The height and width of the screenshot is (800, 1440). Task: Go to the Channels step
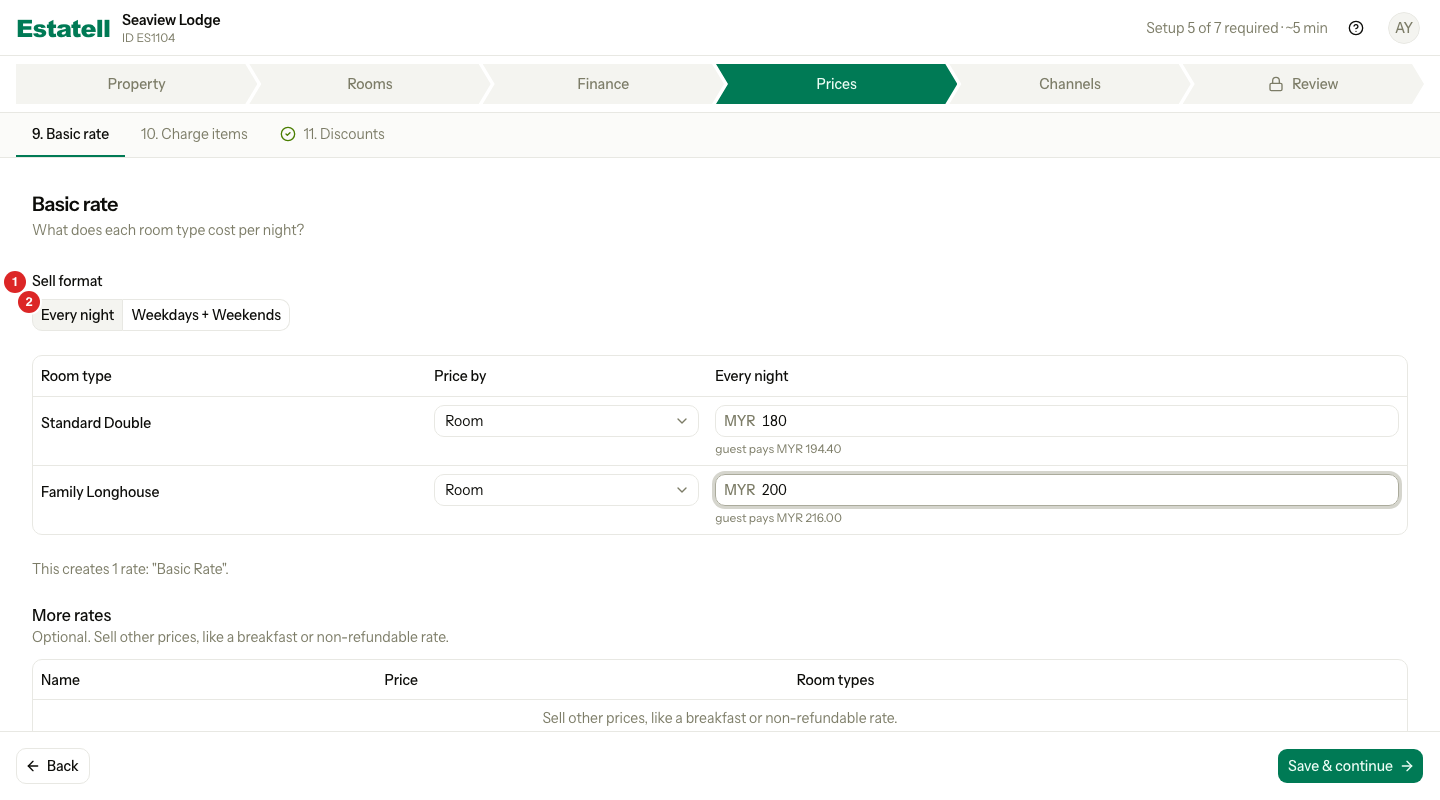(1070, 84)
